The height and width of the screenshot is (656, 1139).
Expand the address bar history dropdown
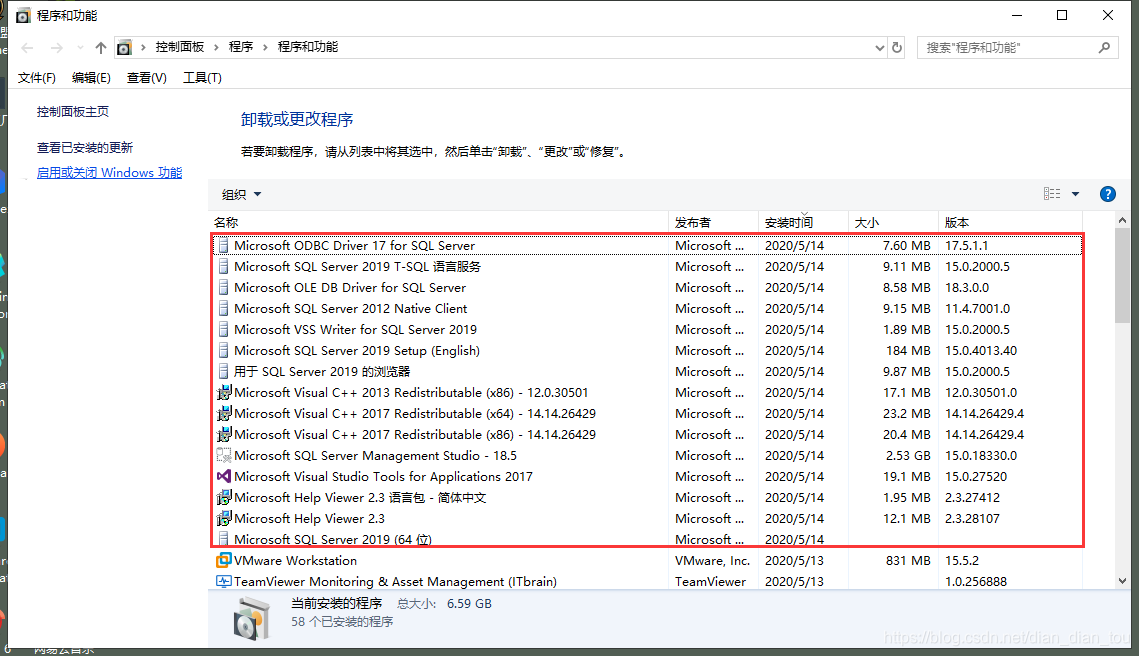(879, 48)
